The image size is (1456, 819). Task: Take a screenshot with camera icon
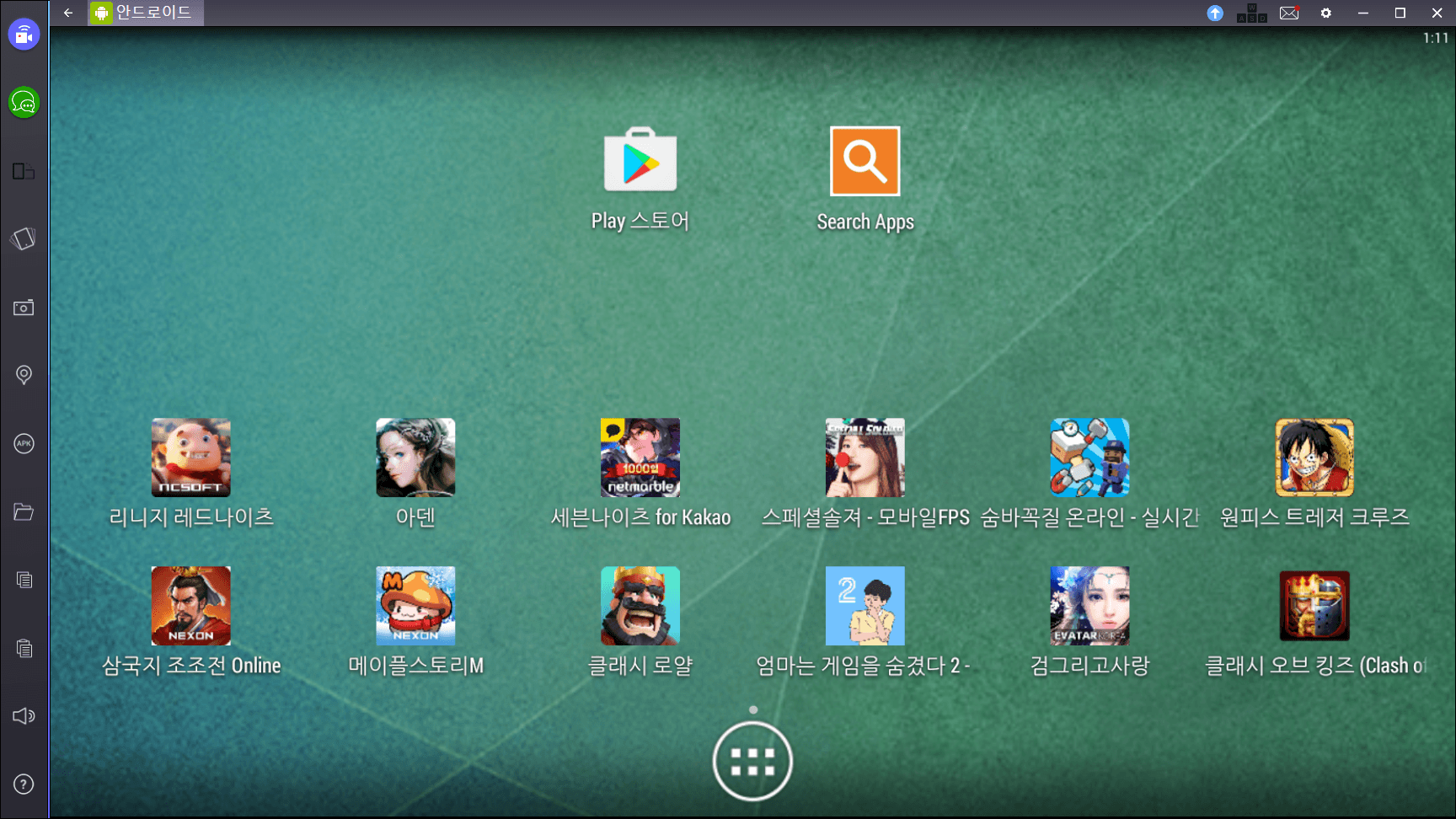pyautogui.click(x=24, y=308)
